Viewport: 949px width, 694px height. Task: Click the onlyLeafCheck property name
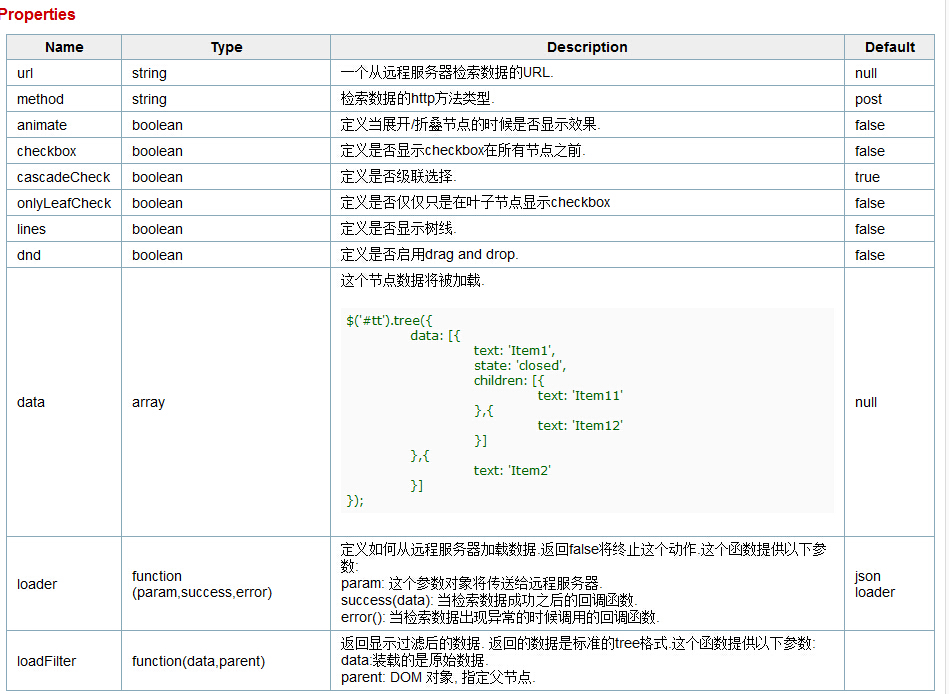(x=64, y=203)
